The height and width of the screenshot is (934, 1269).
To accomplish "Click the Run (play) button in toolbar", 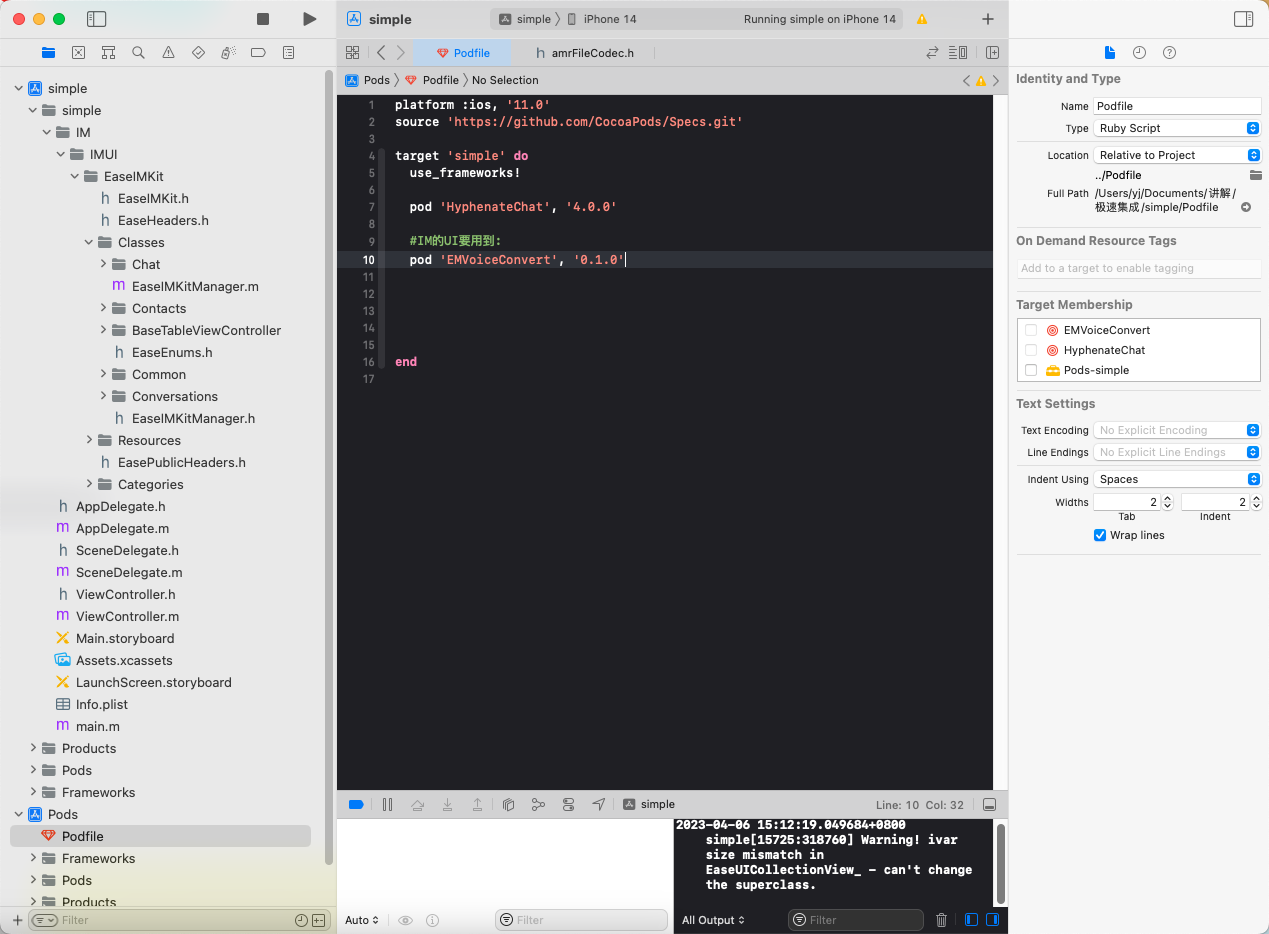I will 309,19.
